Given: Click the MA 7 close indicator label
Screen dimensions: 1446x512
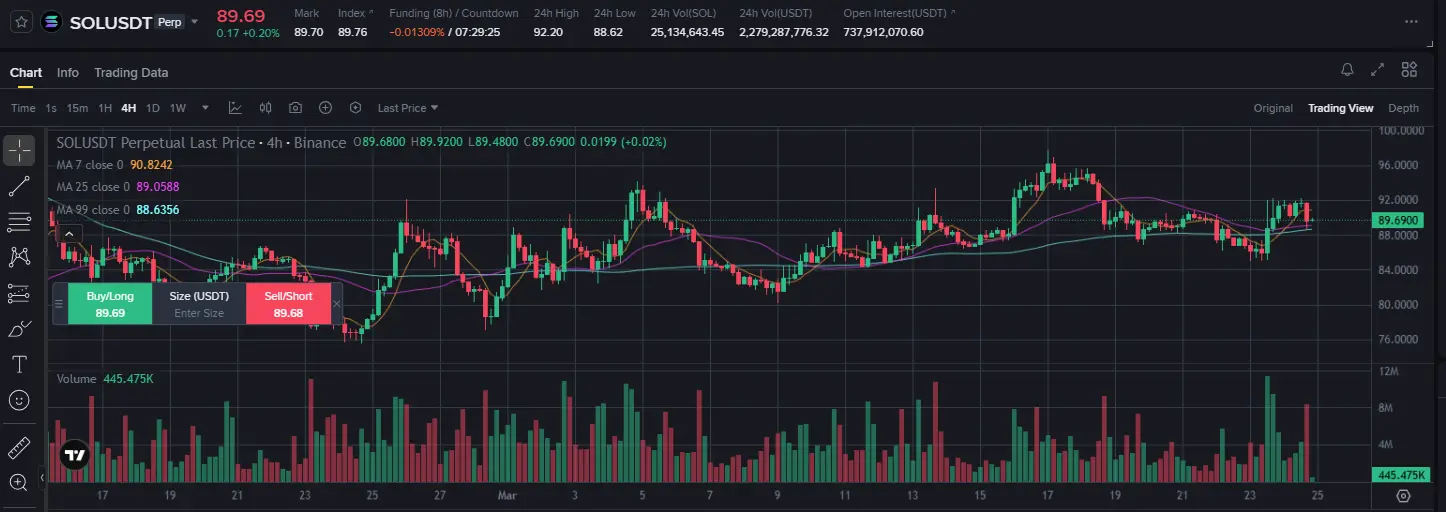Looking at the screenshot, I should (90, 165).
